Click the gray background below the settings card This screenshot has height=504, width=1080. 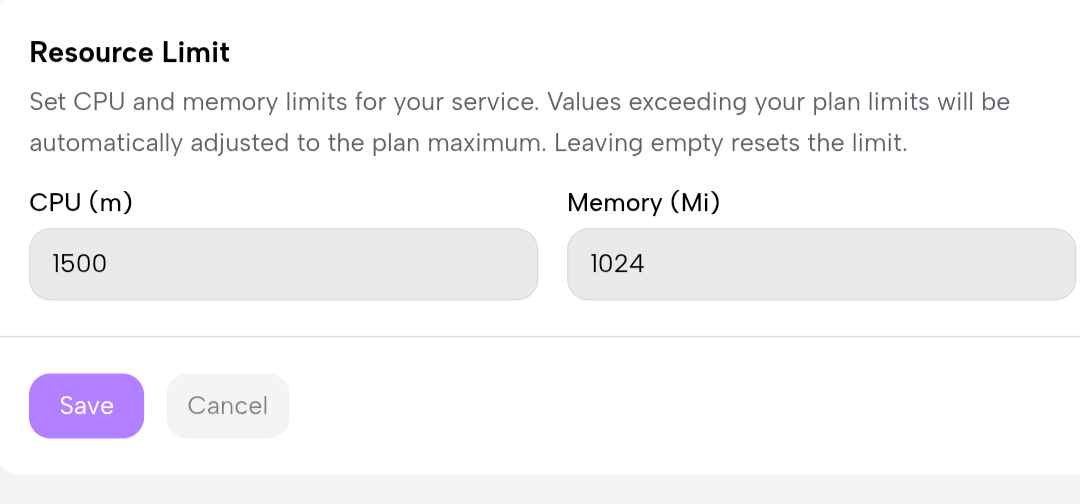(x=540, y=490)
